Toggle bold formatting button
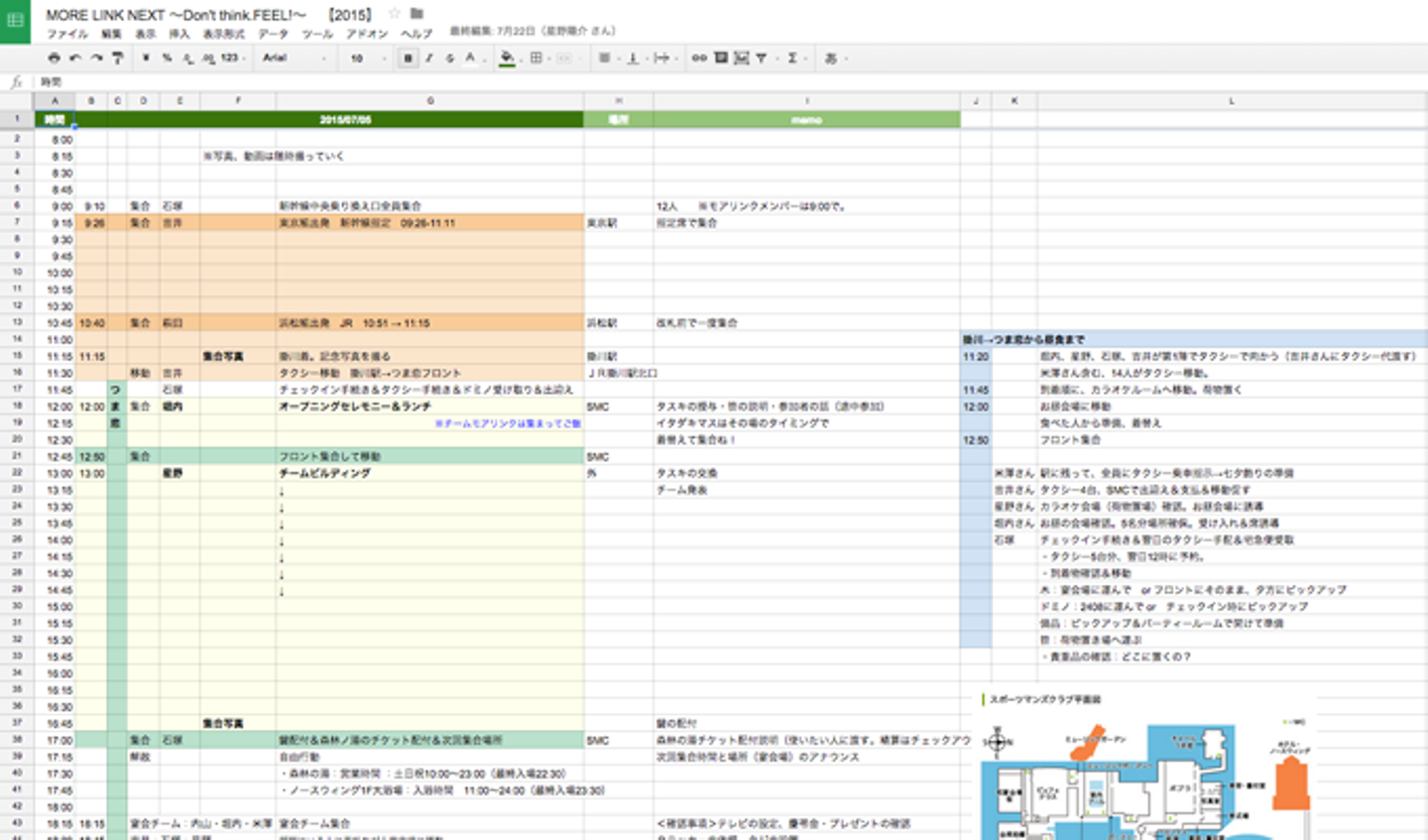Image resolution: width=1428 pixels, height=840 pixels. (408, 59)
